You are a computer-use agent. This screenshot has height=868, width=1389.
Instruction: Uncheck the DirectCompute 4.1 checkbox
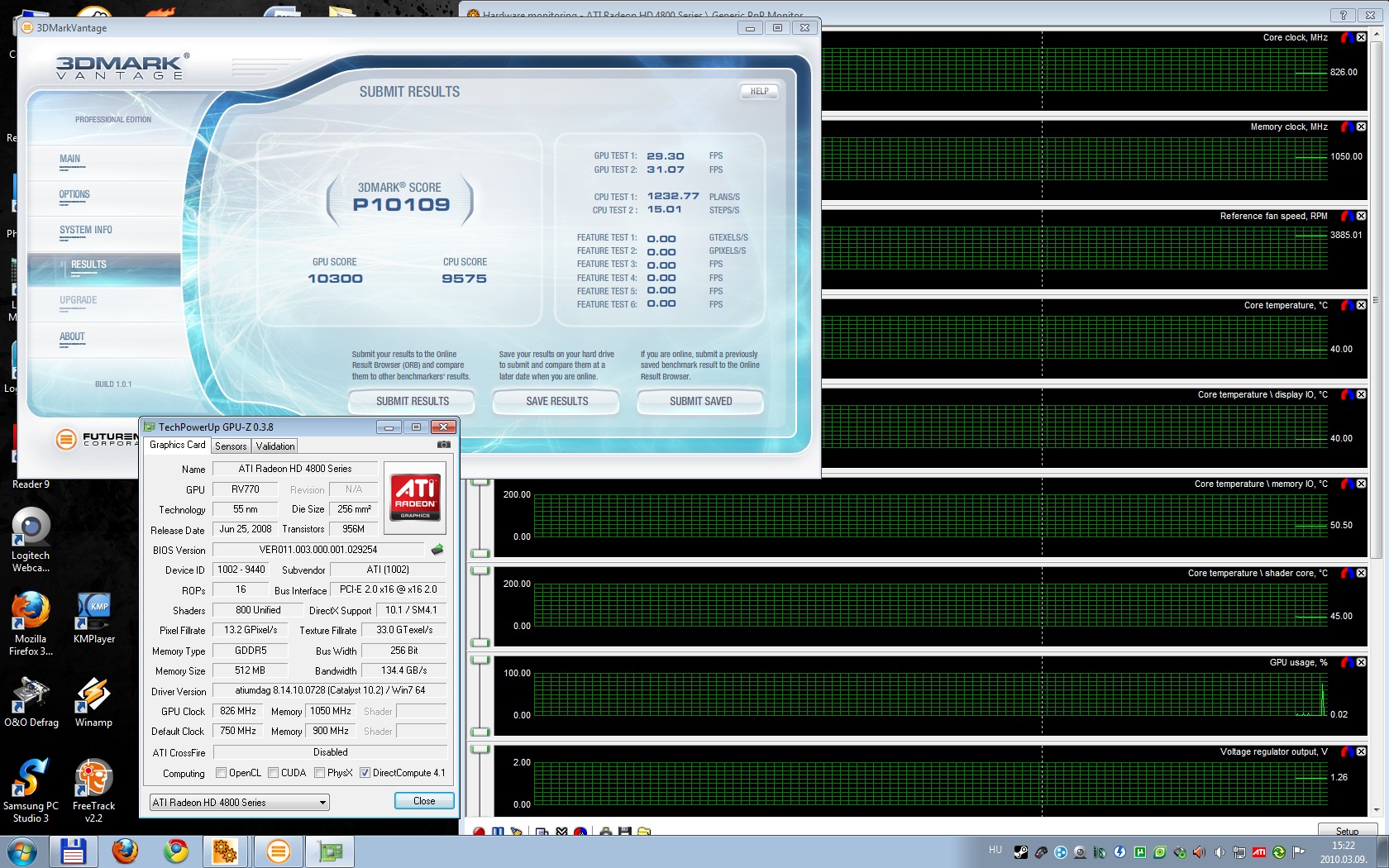pos(365,773)
